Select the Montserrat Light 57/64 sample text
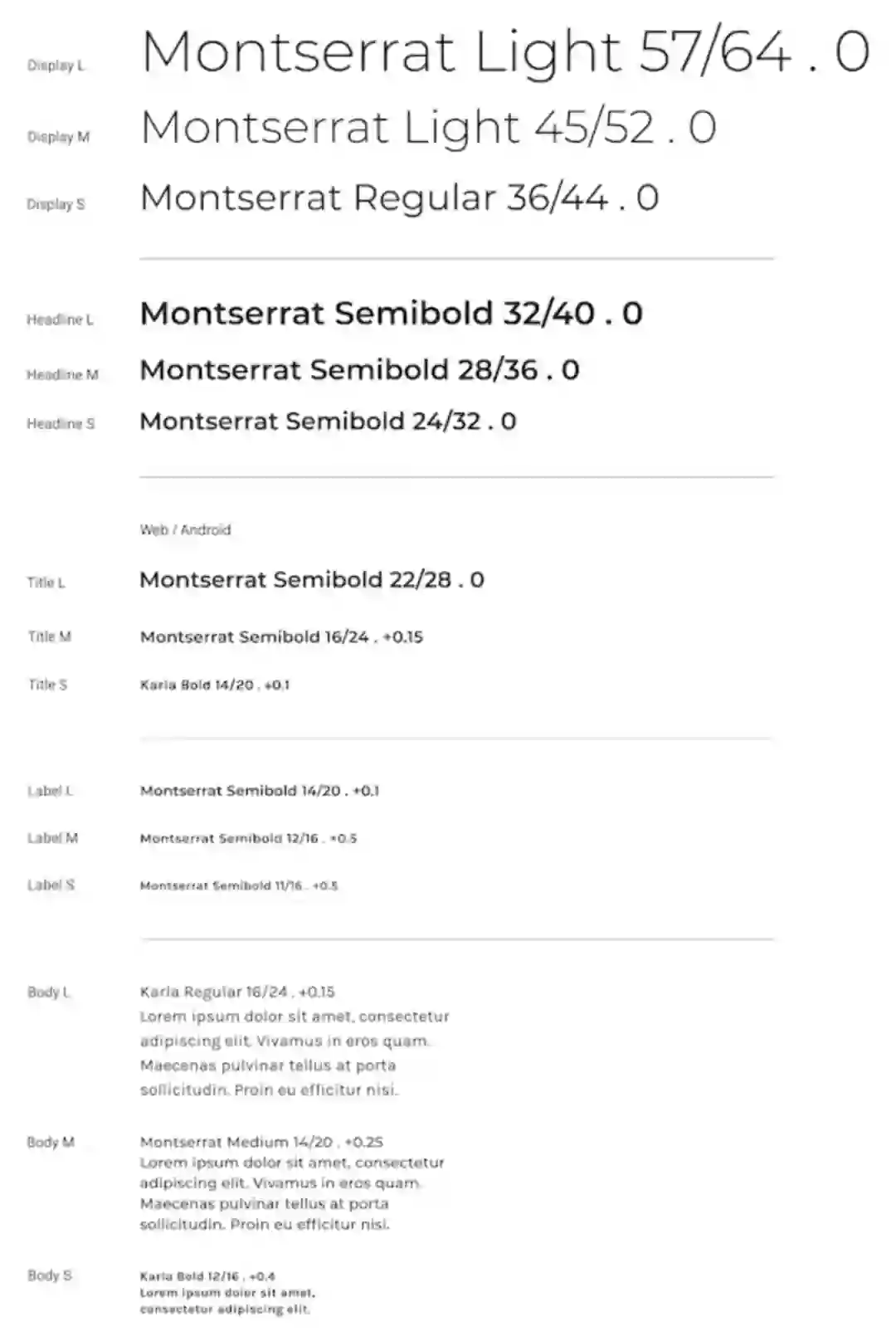 coord(504,51)
